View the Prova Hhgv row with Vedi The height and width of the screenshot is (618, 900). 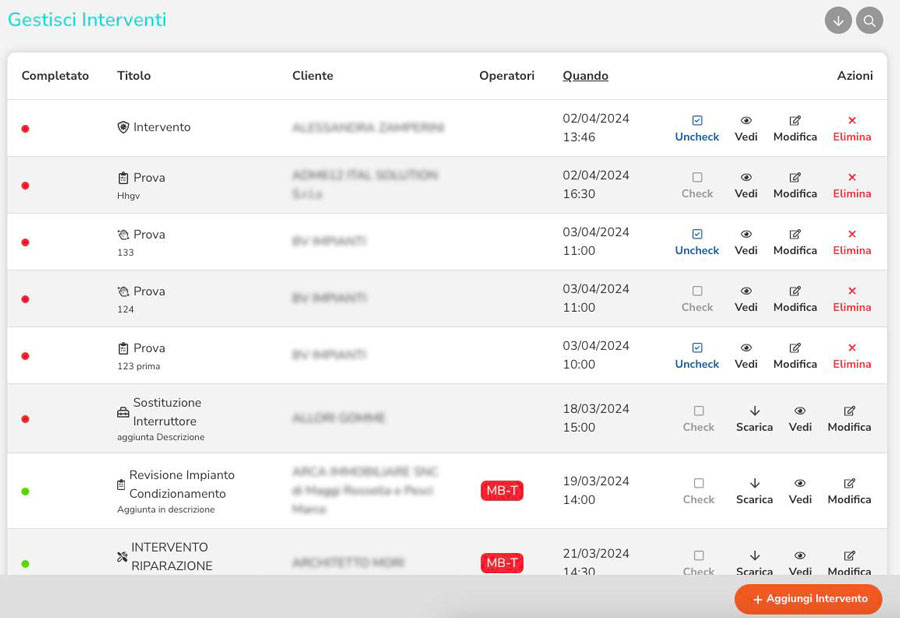[x=746, y=185]
